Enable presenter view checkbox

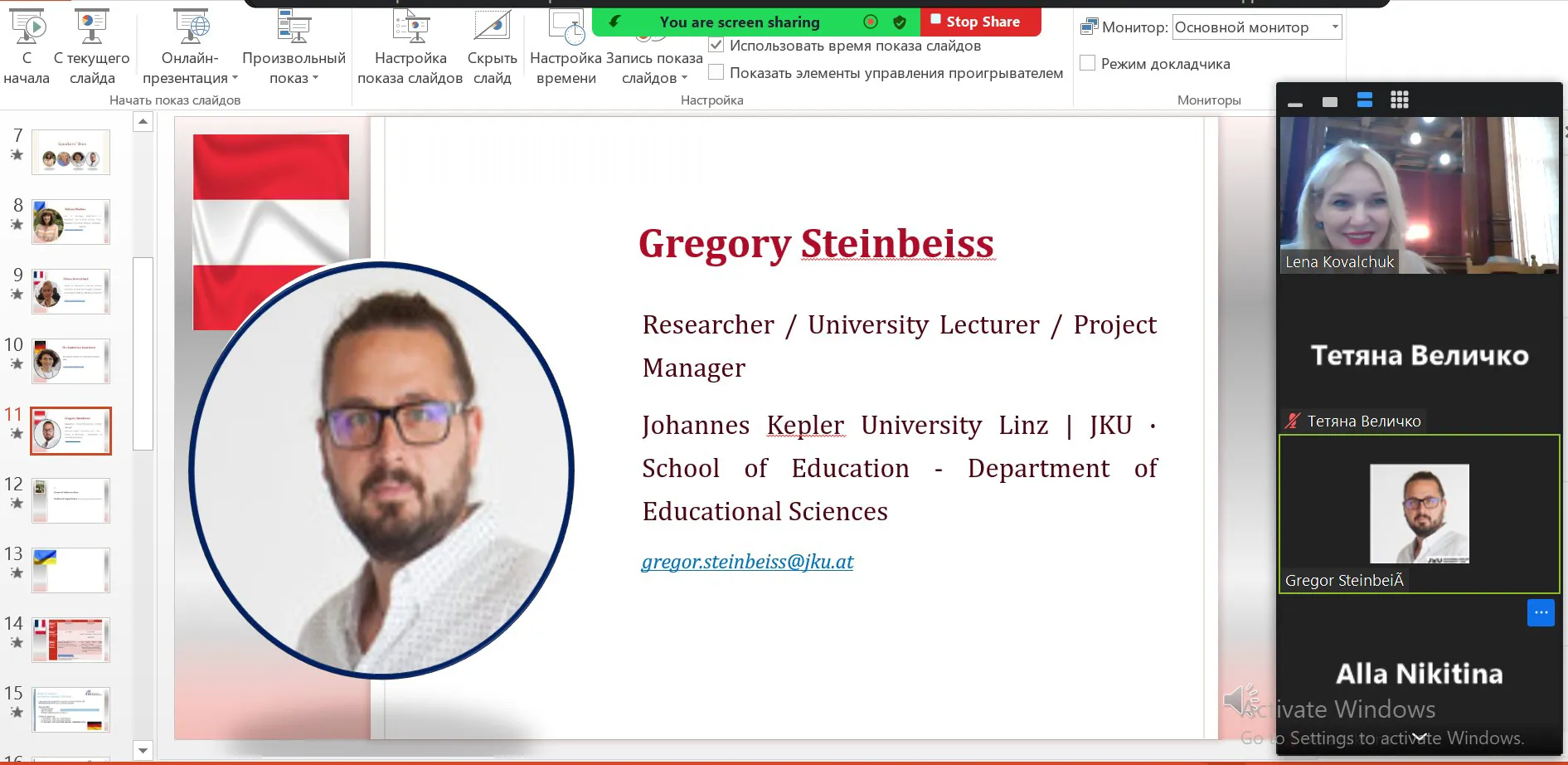coord(1088,64)
